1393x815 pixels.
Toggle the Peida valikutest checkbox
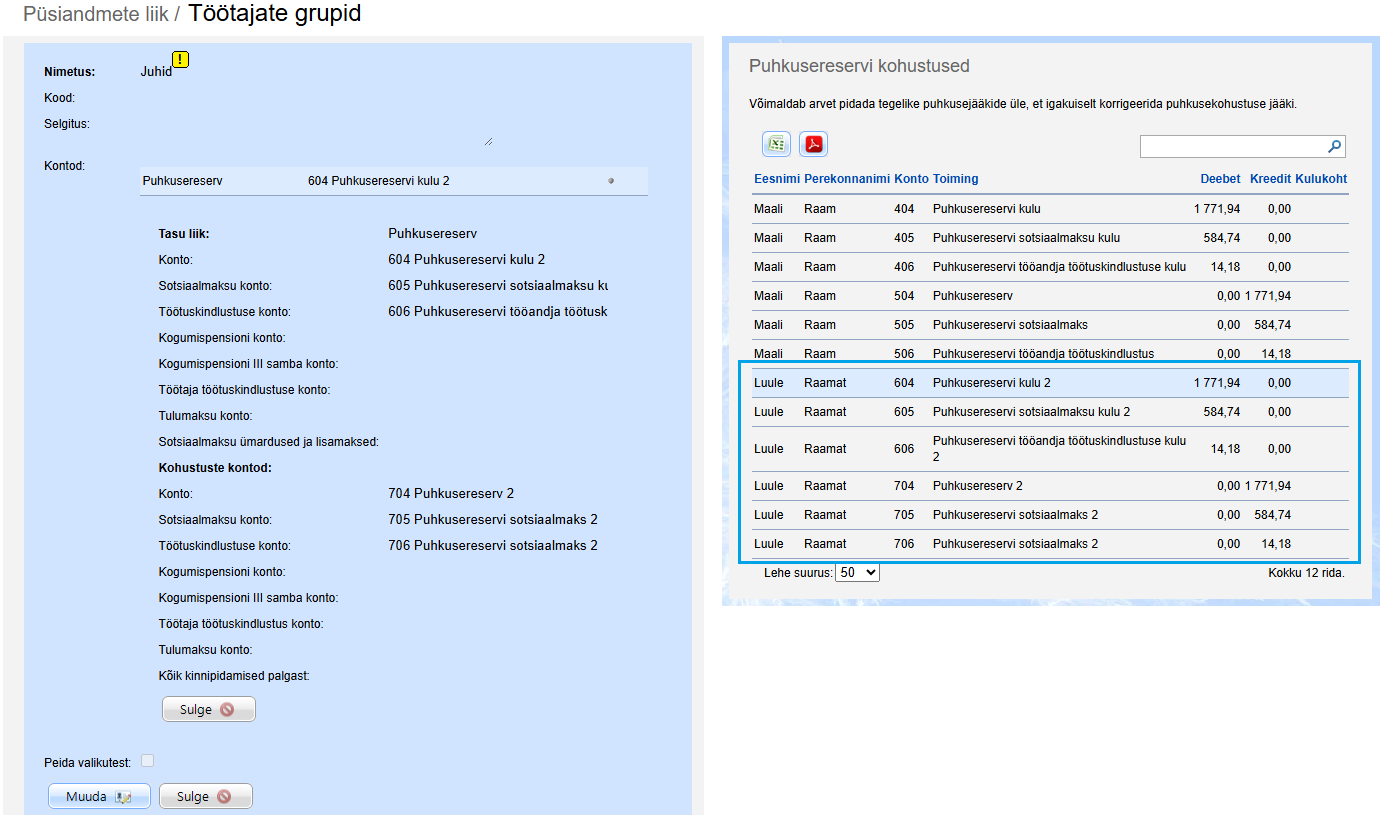pyautogui.click(x=147, y=761)
